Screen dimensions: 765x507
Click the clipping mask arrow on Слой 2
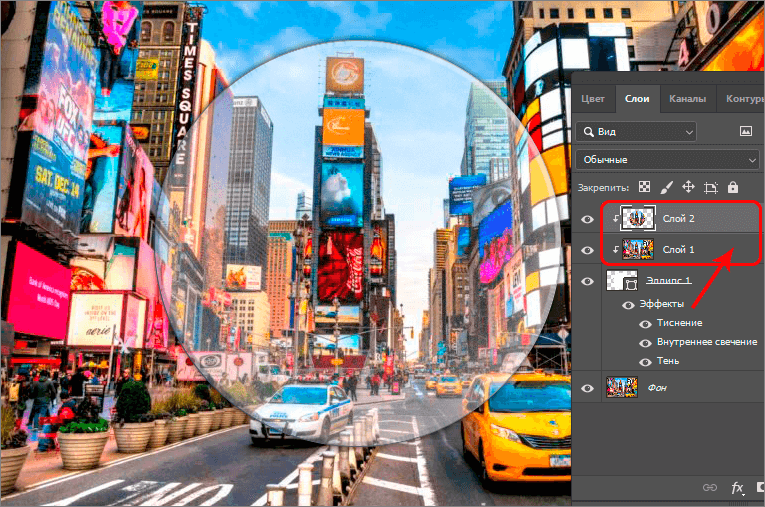coord(615,219)
